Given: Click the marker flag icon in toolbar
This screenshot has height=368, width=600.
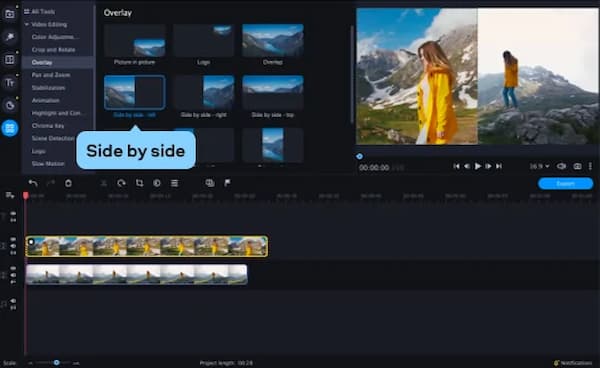Looking at the screenshot, I should click(x=227, y=183).
